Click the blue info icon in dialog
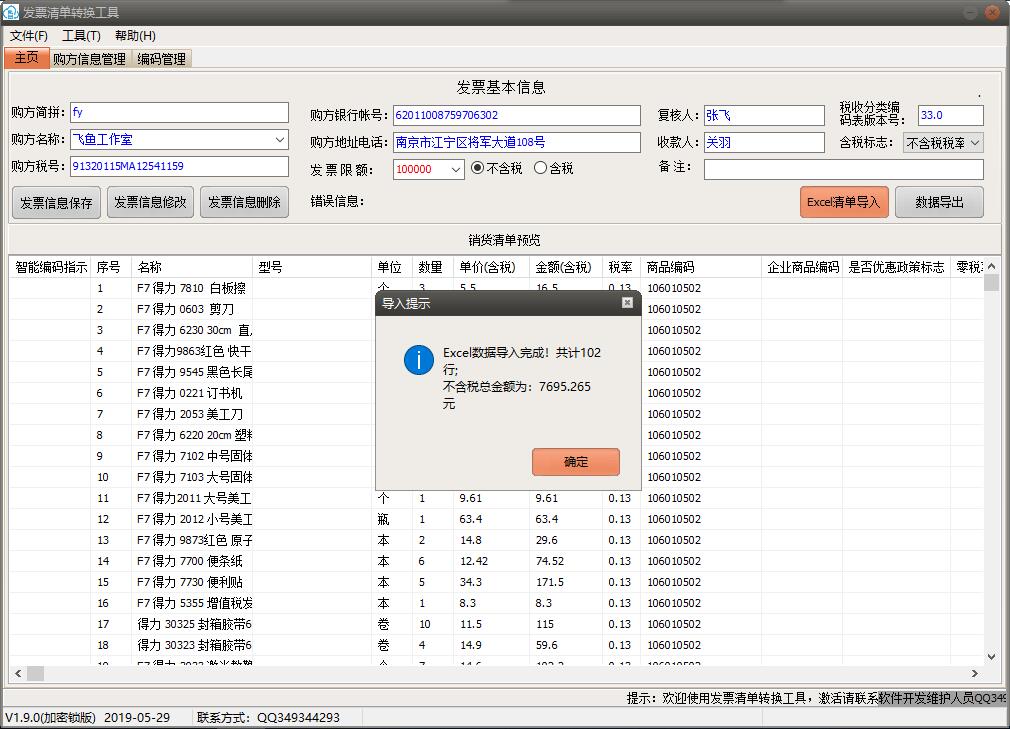The height and width of the screenshot is (729, 1010). (418, 360)
